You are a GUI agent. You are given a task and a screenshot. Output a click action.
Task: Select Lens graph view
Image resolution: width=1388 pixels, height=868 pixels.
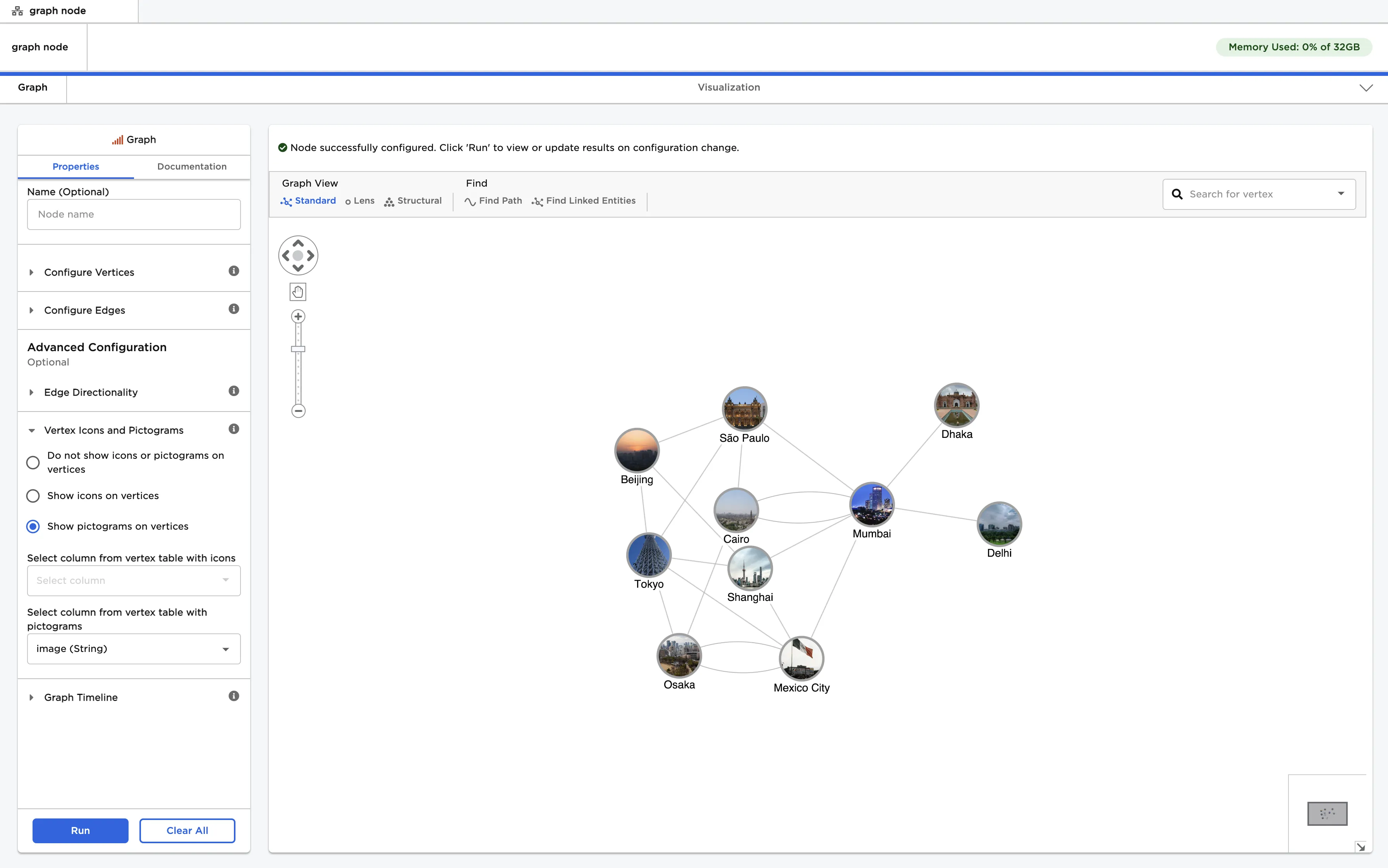click(359, 201)
